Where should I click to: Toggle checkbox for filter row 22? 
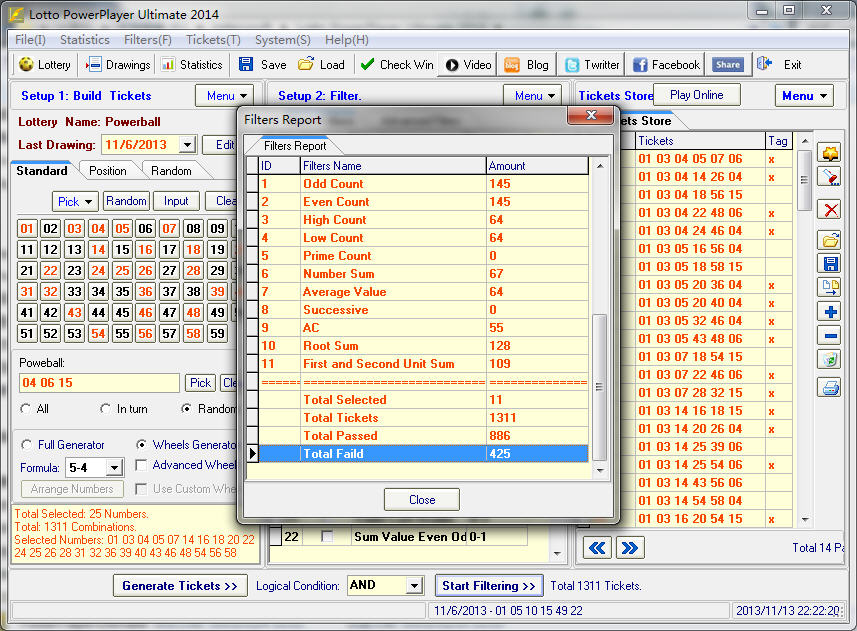click(x=327, y=536)
